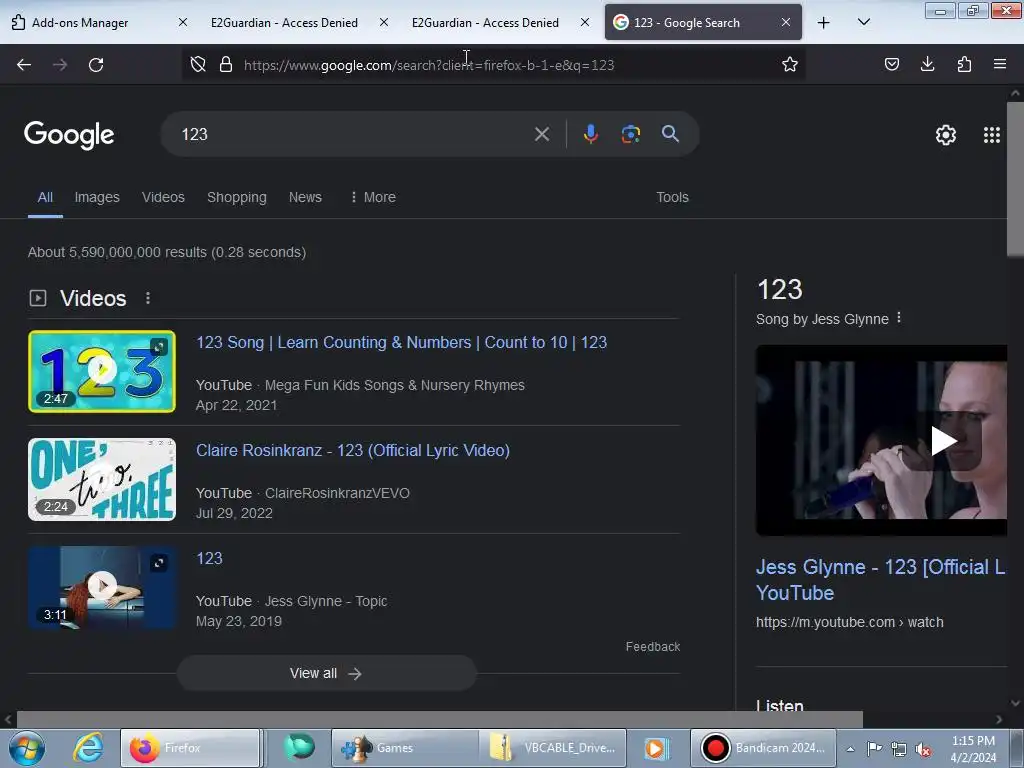Click the View all videos button
The image size is (1024, 768).
coord(327,673)
